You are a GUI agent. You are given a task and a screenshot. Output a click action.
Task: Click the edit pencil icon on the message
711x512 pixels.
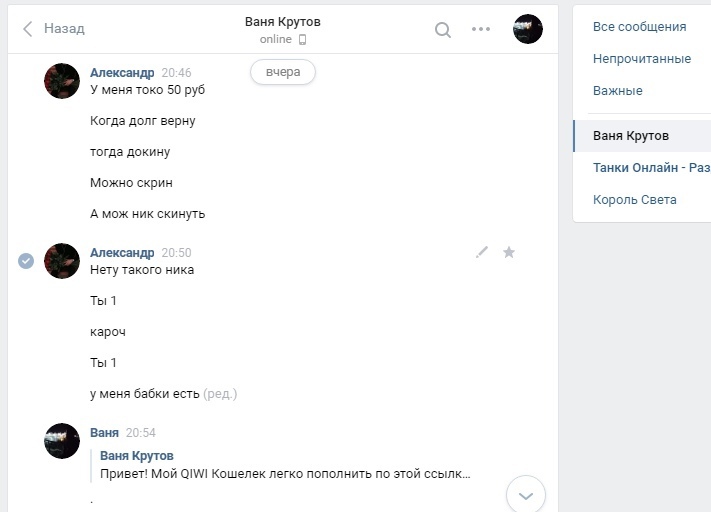[481, 253]
